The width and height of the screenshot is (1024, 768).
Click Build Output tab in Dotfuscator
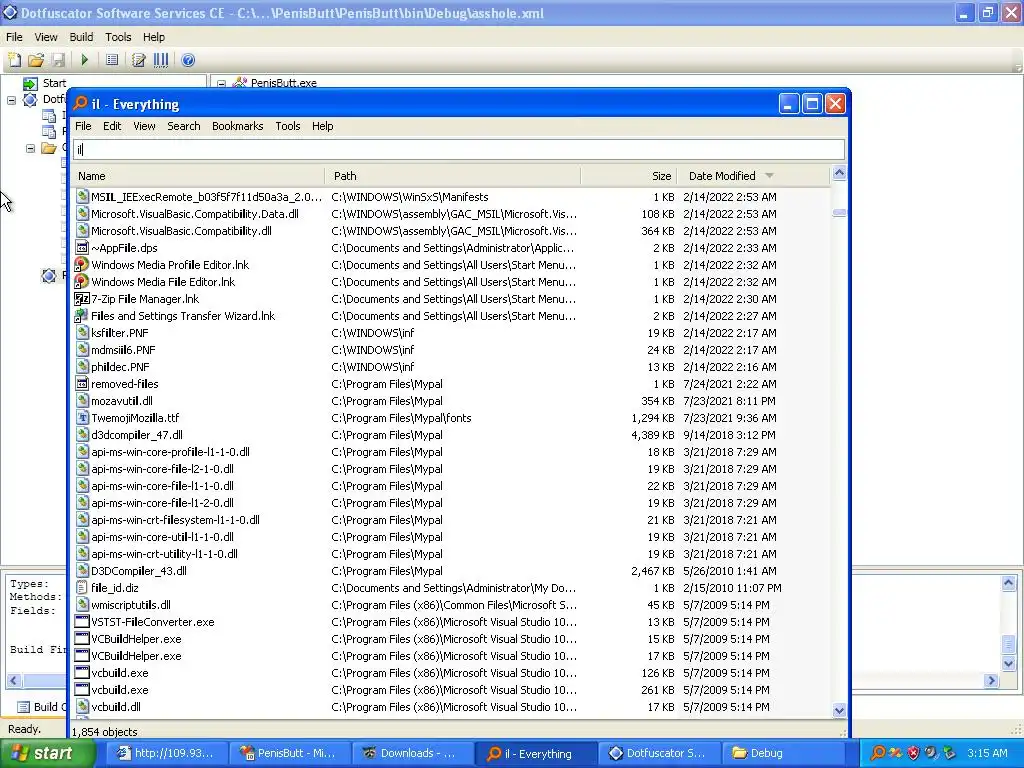click(x=40, y=707)
